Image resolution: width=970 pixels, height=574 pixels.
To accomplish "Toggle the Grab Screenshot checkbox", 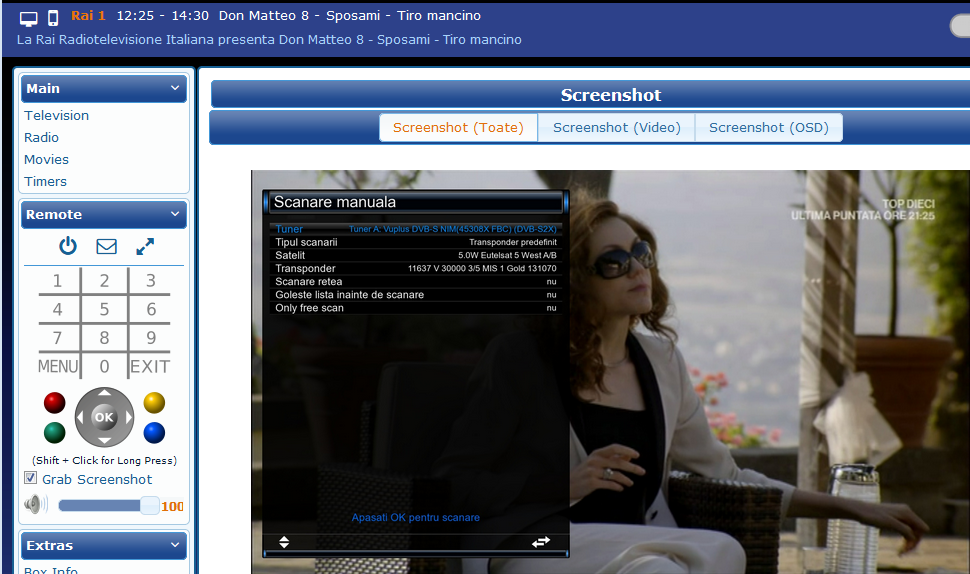I will 30,478.
